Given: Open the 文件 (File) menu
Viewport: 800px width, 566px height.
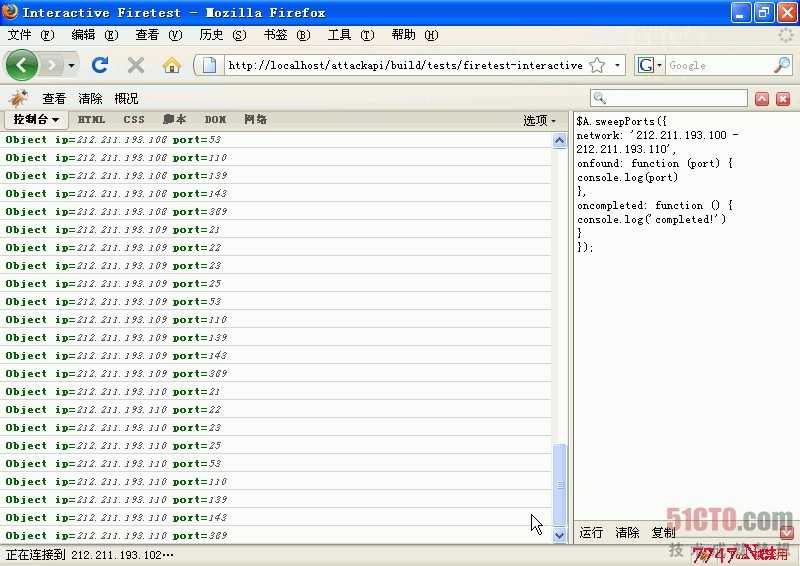Looking at the screenshot, I should tap(31, 35).
